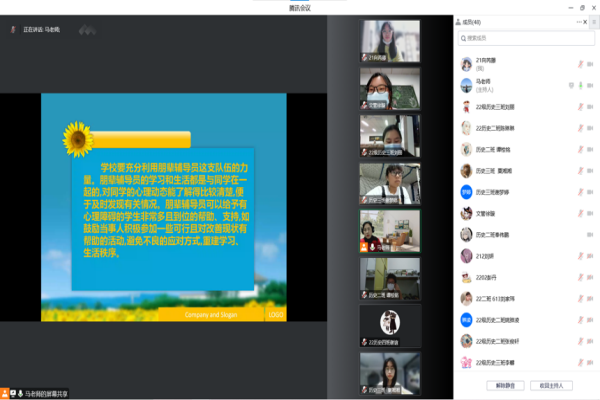Click the green microphone icon for 马老师
This screenshot has height=400, width=600.
[x=581, y=84]
